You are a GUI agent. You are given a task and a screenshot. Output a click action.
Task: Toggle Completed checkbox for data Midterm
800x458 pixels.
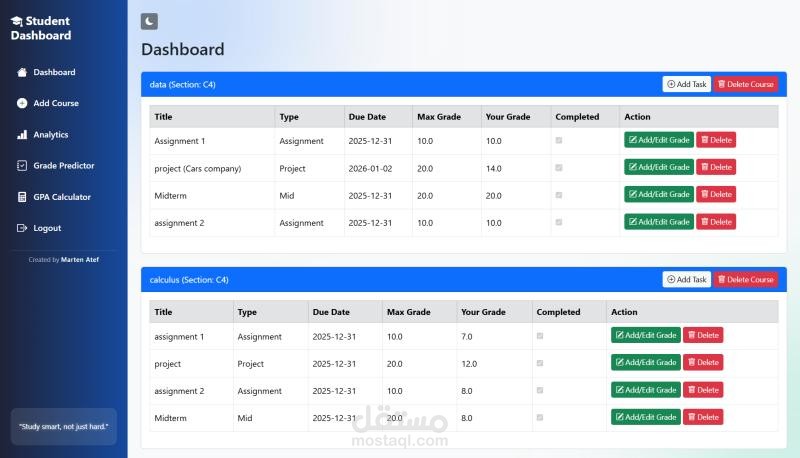click(x=559, y=195)
